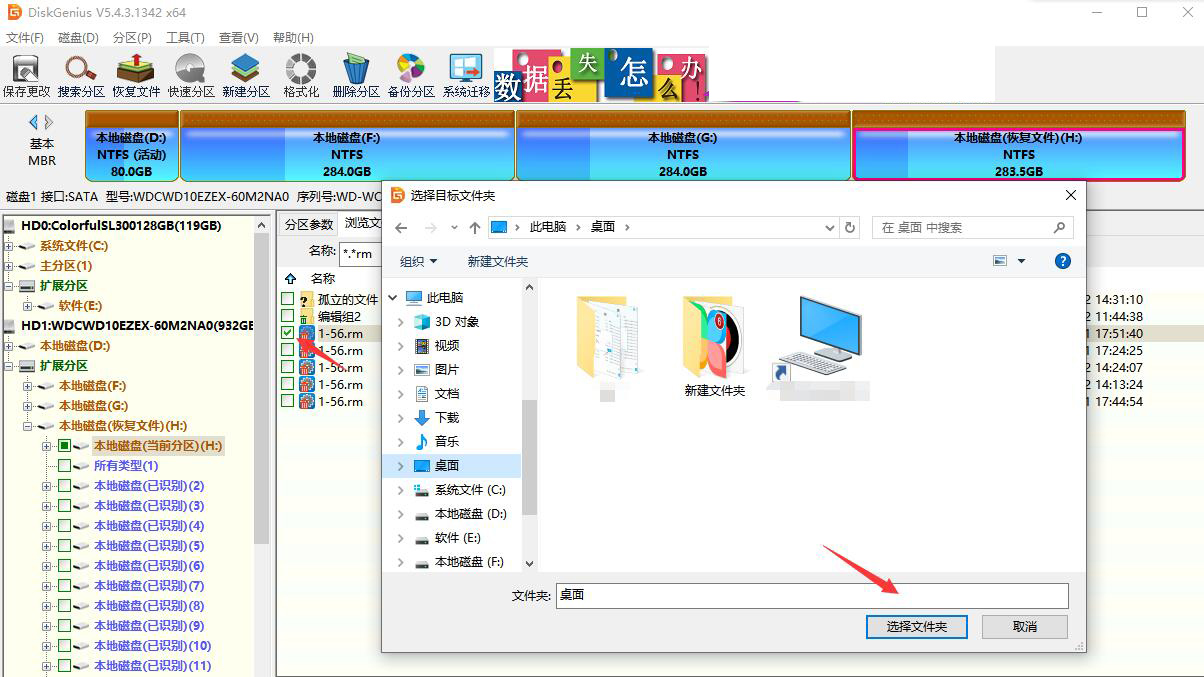Check the 所有类型(1) tree checkbox

65,466
